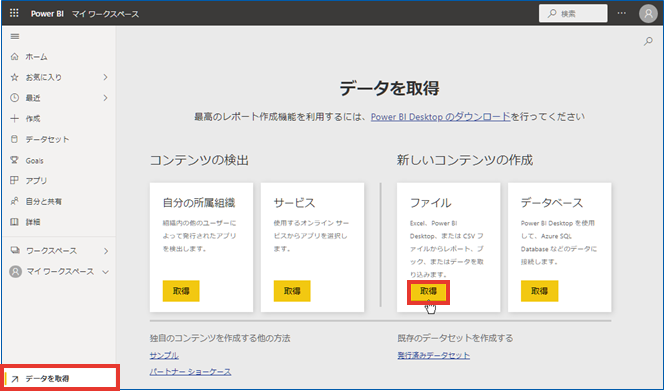Screen dimensions: 664x391
Task: Open the サンプル link
Action: pos(164,355)
